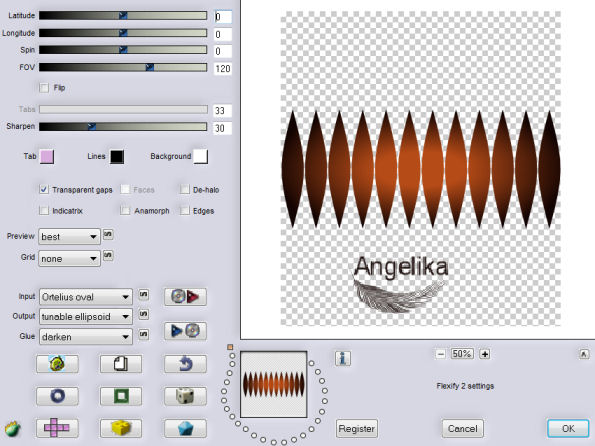Screen dimensions: 595x446
Task: Click the blue pentagon gem icon
Action: click(185, 428)
